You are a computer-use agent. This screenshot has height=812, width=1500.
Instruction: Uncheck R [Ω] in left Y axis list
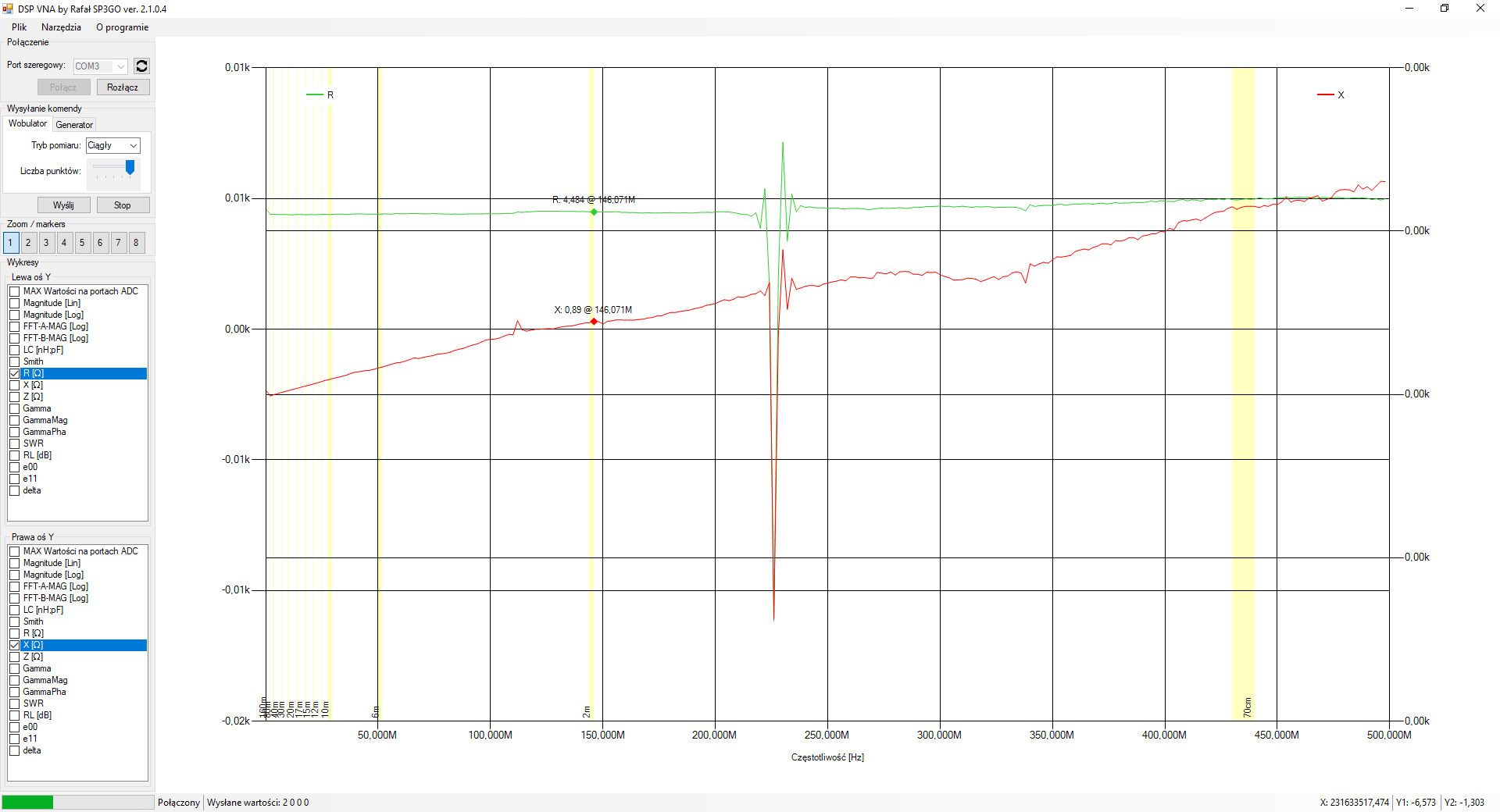(15, 373)
